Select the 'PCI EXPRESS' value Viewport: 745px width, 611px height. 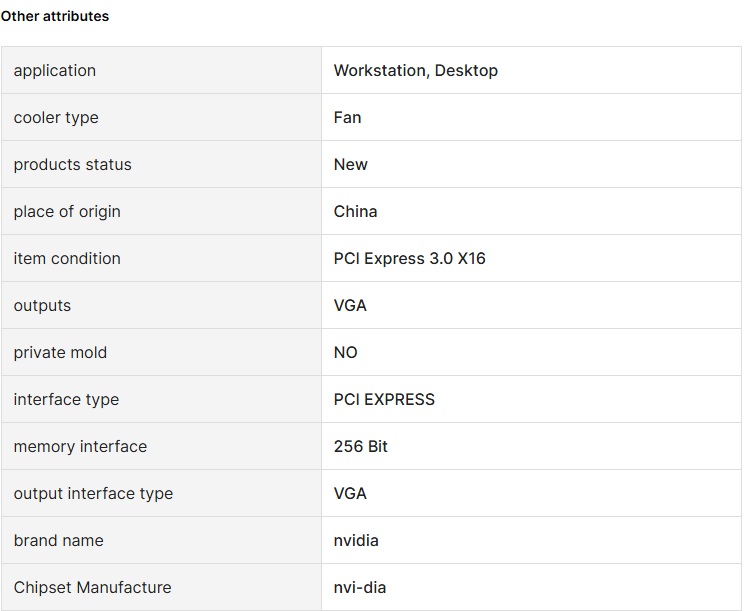pyautogui.click(x=384, y=399)
